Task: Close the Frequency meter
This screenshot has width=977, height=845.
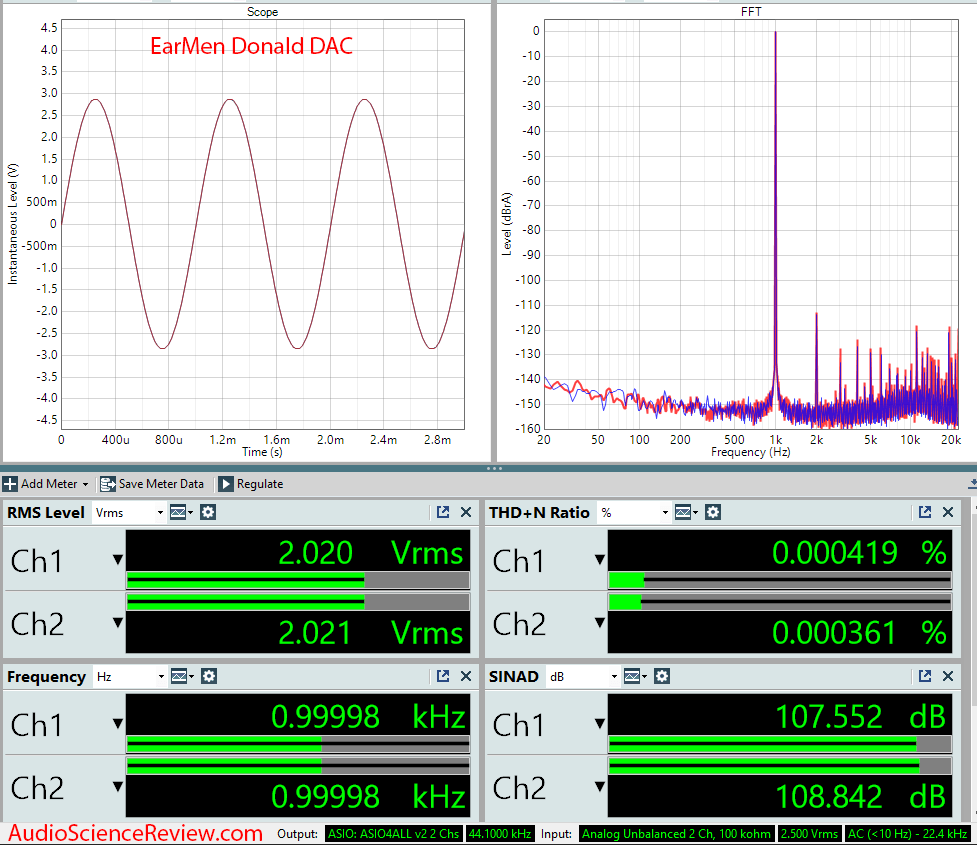Action: click(x=465, y=676)
